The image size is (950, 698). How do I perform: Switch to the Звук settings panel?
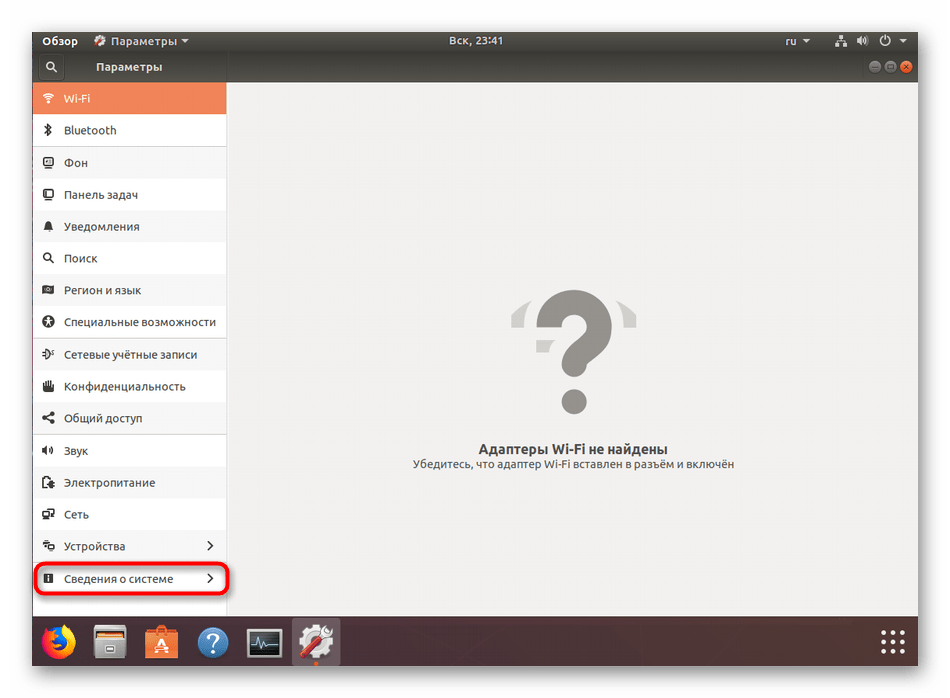pyautogui.click(x=76, y=450)
